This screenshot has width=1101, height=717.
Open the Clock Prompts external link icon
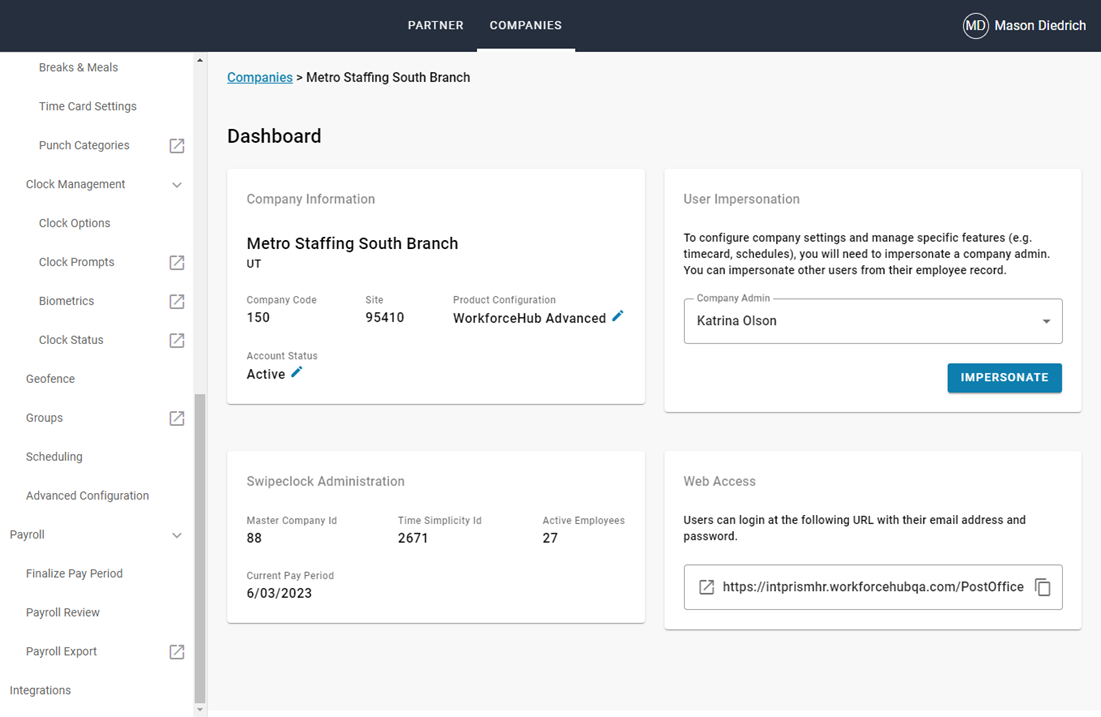pos(177,262)
